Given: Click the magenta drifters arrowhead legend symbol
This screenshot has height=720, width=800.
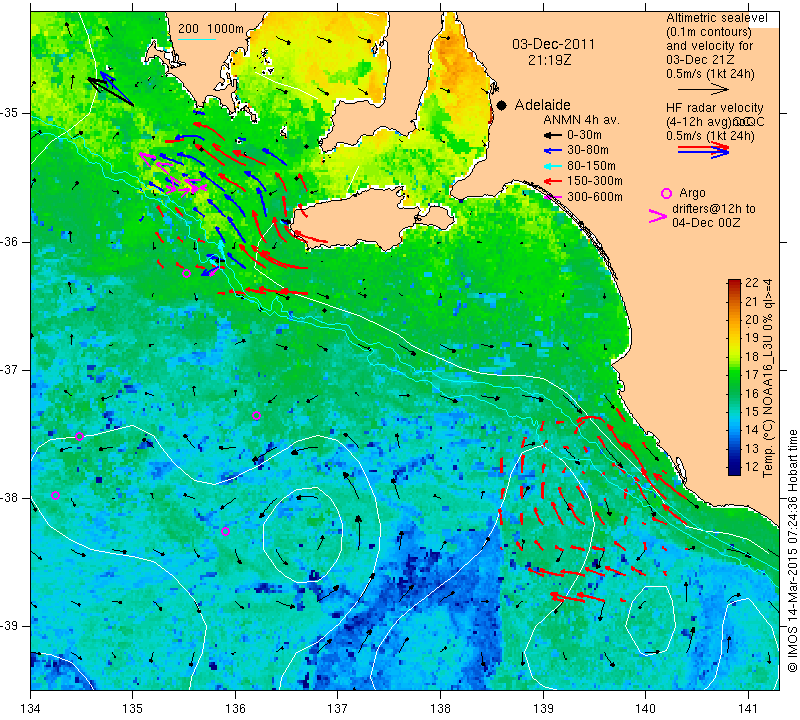Looking at the screenshot, I should (x=658, y=216).
